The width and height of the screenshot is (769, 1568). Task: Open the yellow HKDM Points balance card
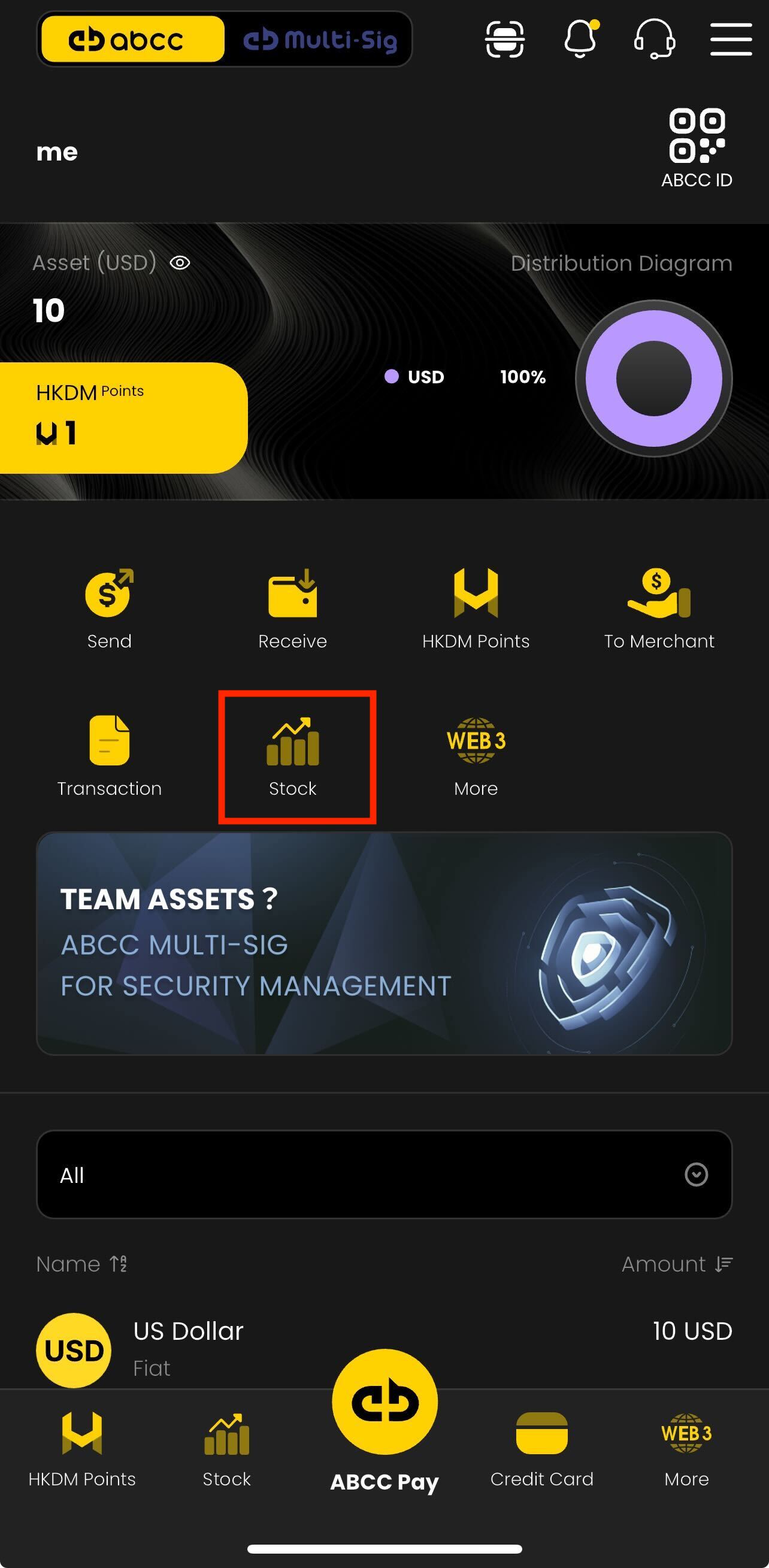pos(123,417)
